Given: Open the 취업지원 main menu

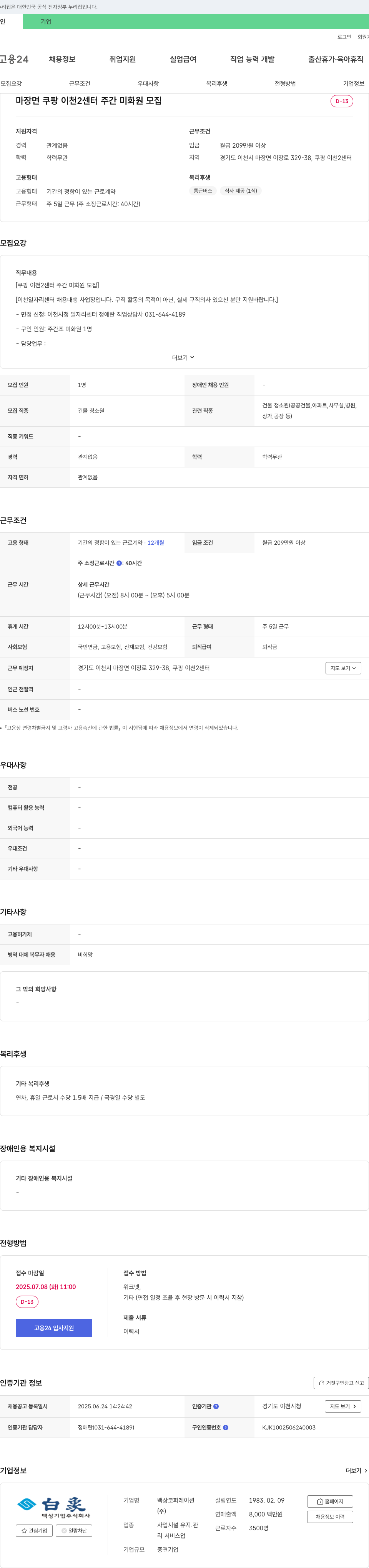Looking at the screenshot, I should [x=122, y=59].
